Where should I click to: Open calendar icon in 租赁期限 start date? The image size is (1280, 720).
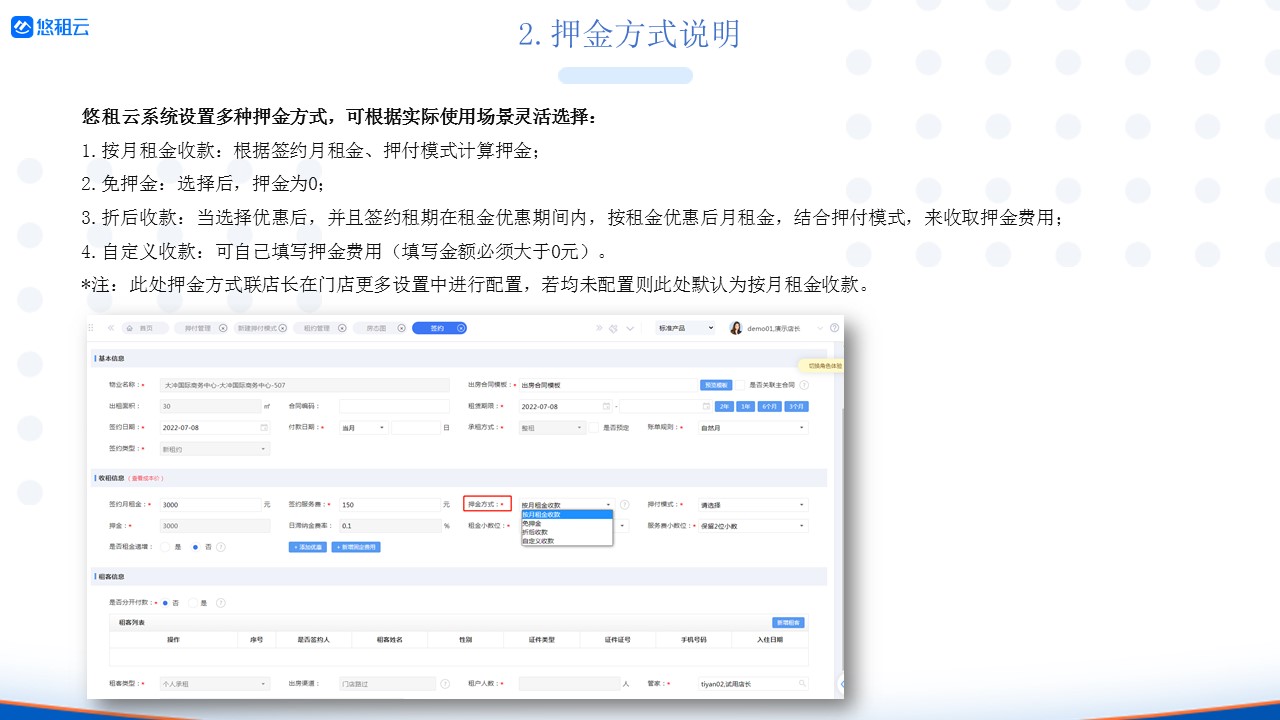click(x=606, y=406)
